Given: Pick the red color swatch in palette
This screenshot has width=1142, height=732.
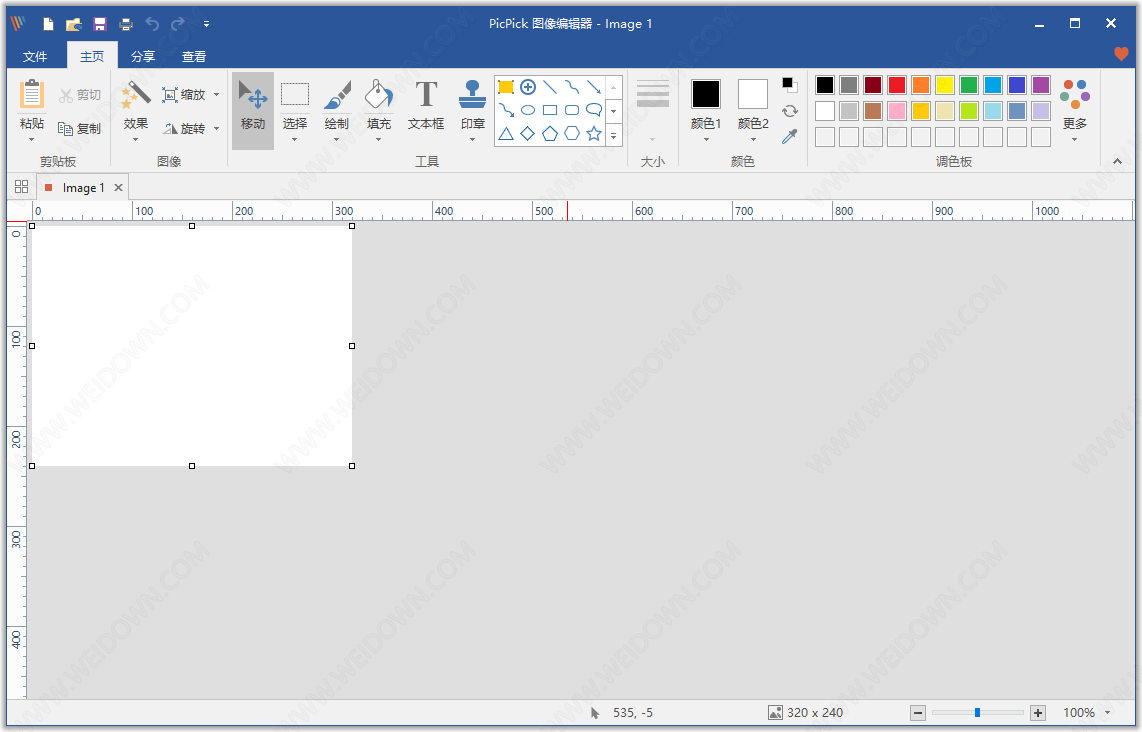Looking at the screenshot, I should click(x=897, y=85).
